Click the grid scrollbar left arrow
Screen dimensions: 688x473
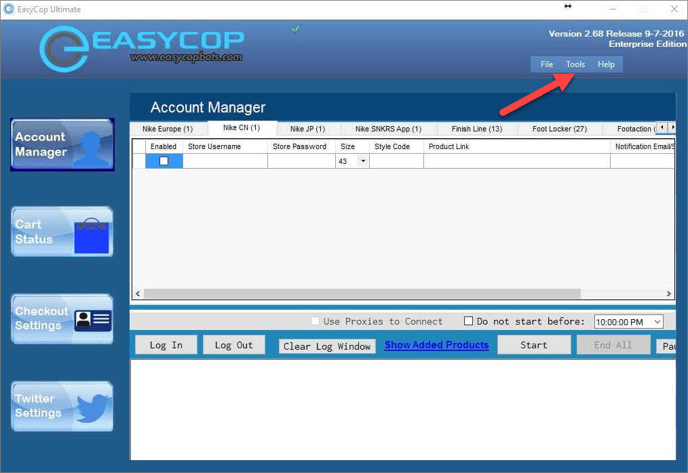coord(138,294)
